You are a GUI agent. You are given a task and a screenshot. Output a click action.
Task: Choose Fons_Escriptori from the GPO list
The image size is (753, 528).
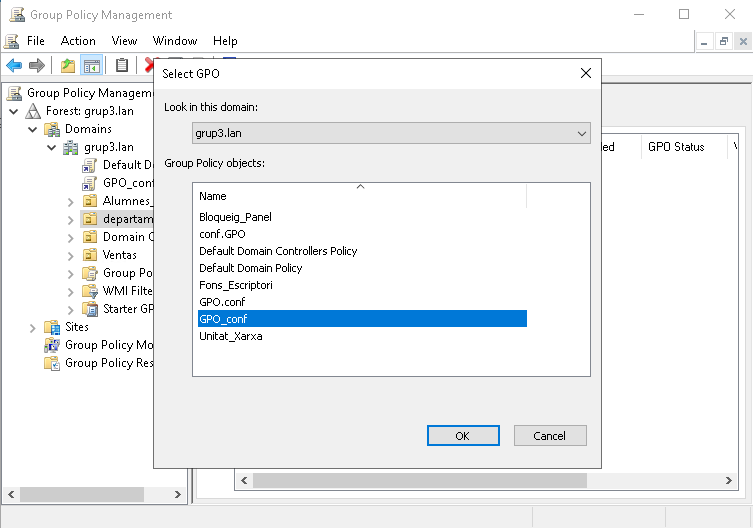236,285
